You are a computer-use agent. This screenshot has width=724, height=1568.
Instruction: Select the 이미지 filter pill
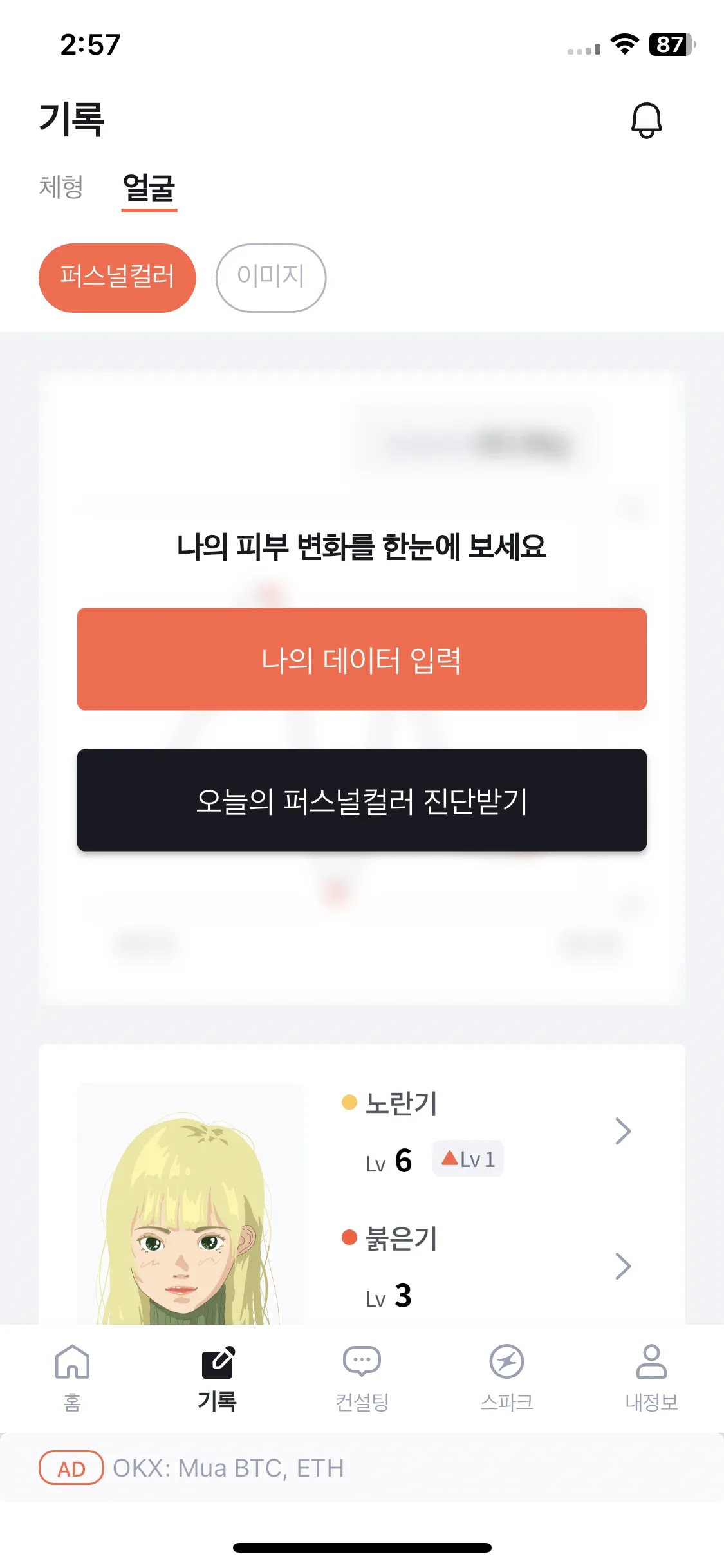271,277
